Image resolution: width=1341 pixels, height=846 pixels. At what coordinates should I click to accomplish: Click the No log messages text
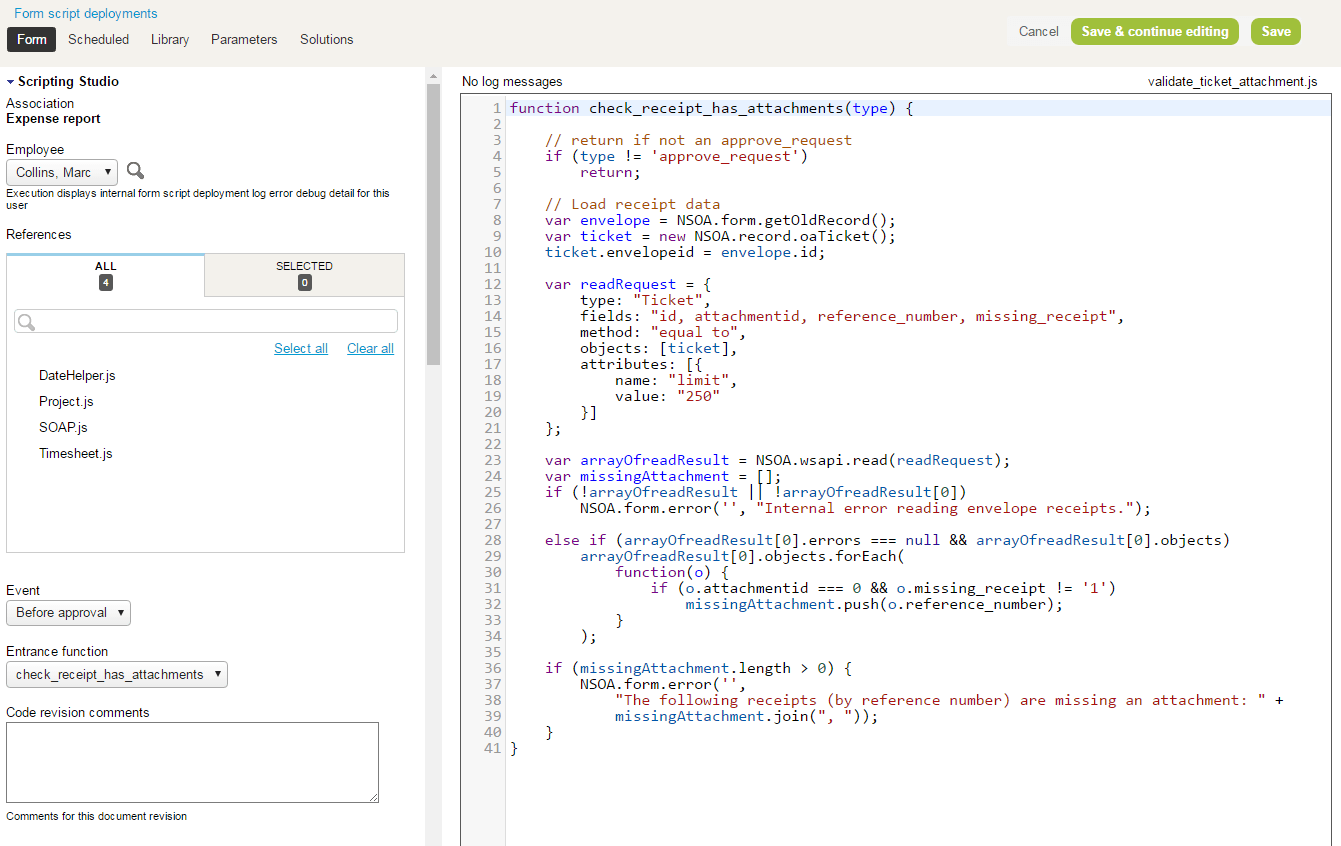pyautogui.click(x=512, y=81)
